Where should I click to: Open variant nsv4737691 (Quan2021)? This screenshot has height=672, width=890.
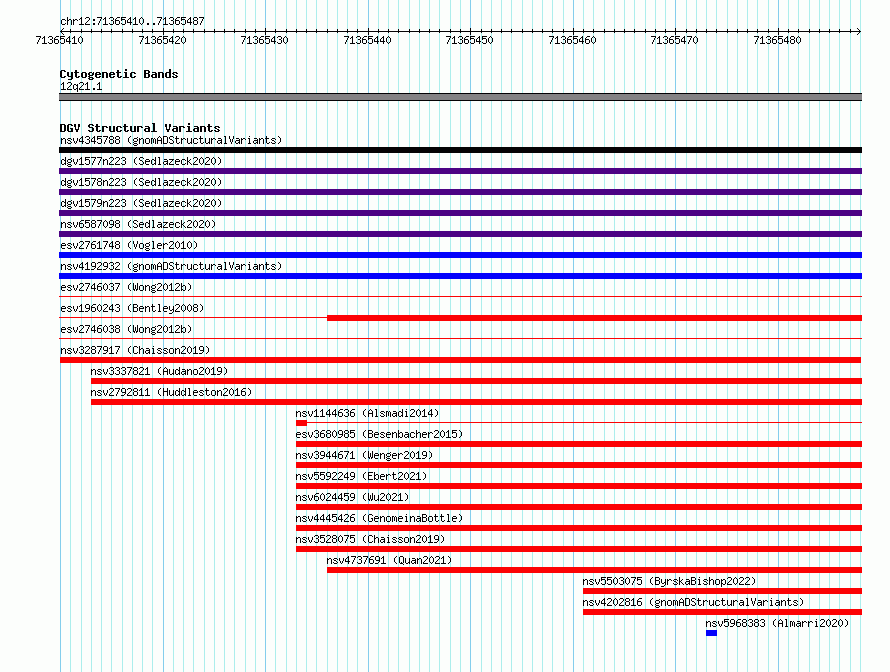389,560
